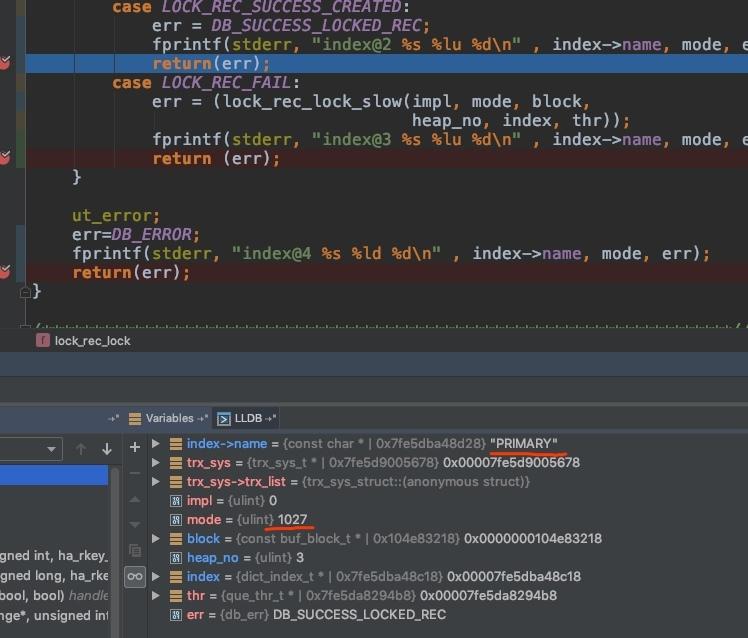This screenshot has height=638, width=748.
Task: Expand the thr variable node
Action: [x=156, y=596]
